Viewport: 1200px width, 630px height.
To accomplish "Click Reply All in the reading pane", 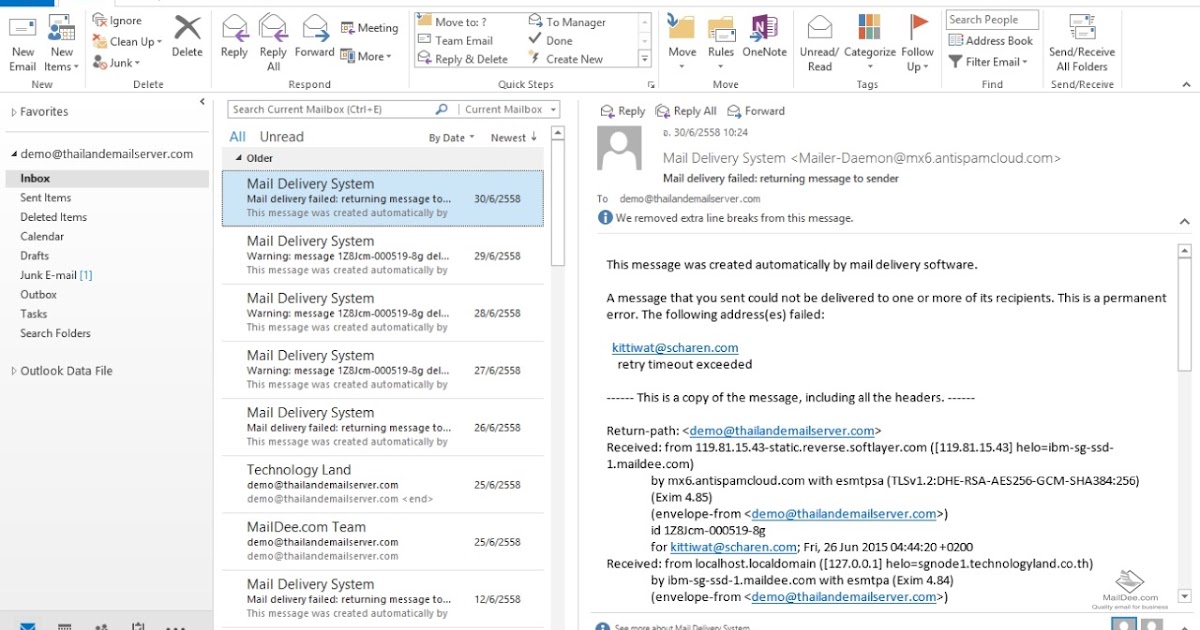I will tap(685, 111).
